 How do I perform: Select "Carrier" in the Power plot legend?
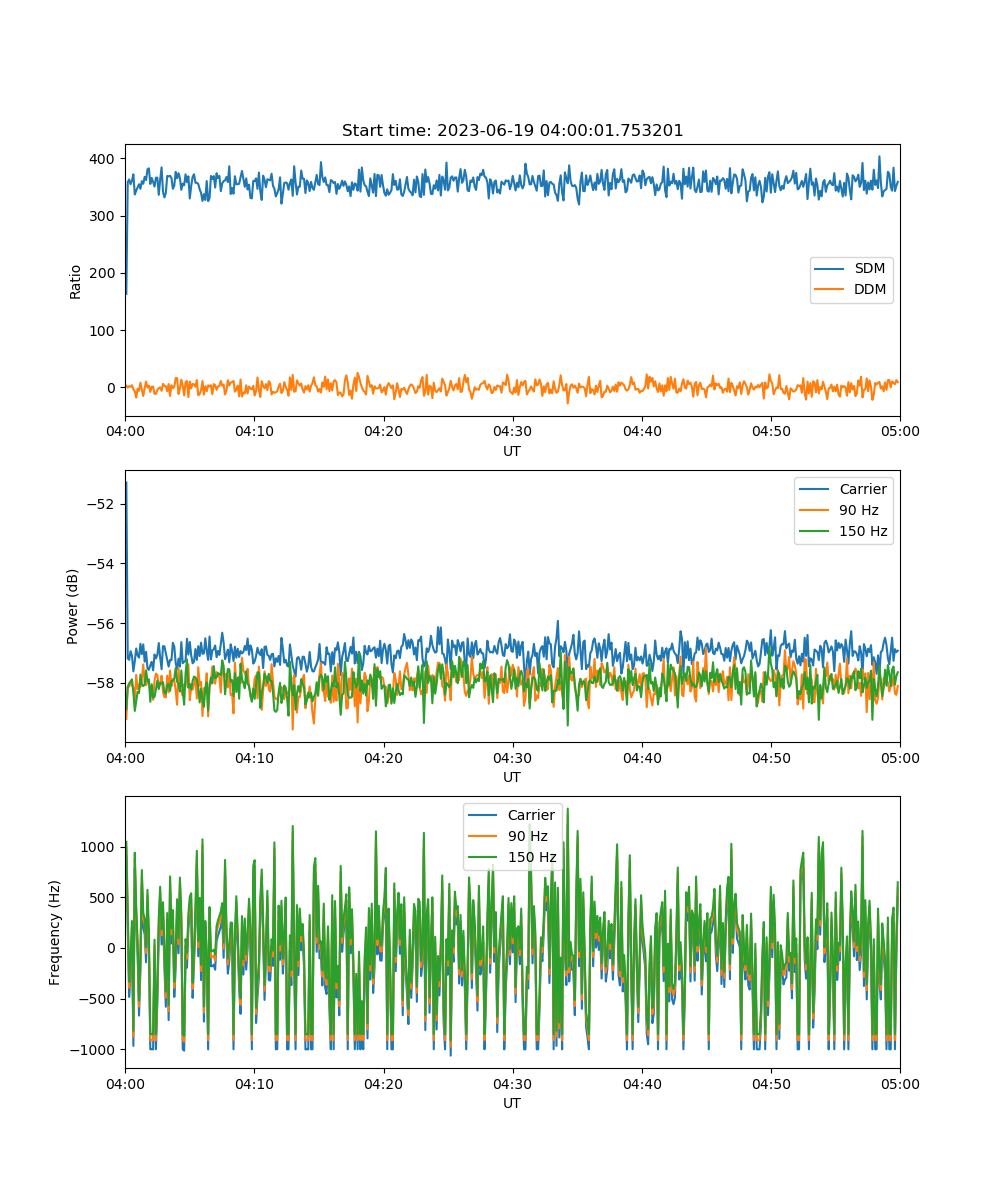pos(863,489)
